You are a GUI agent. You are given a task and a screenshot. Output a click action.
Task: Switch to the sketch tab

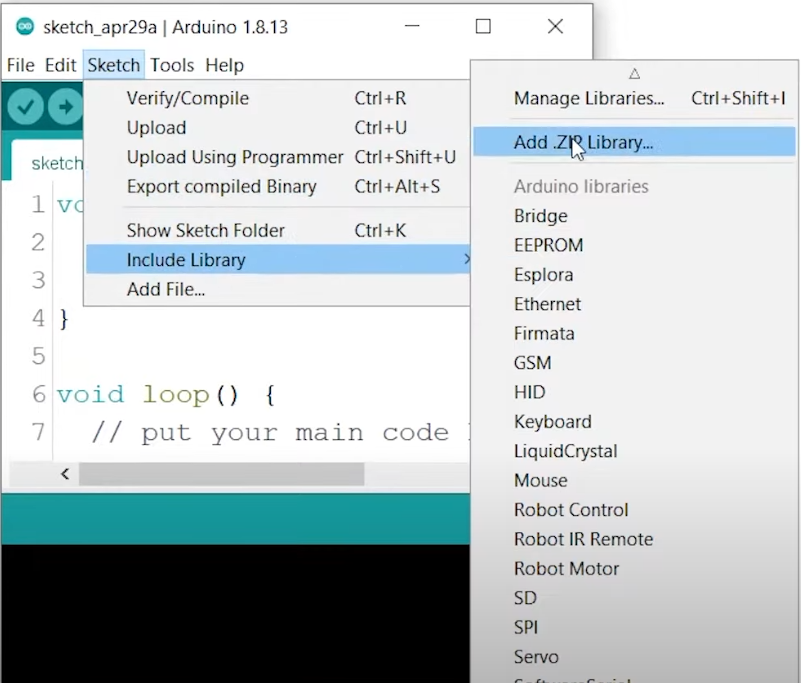47,161
